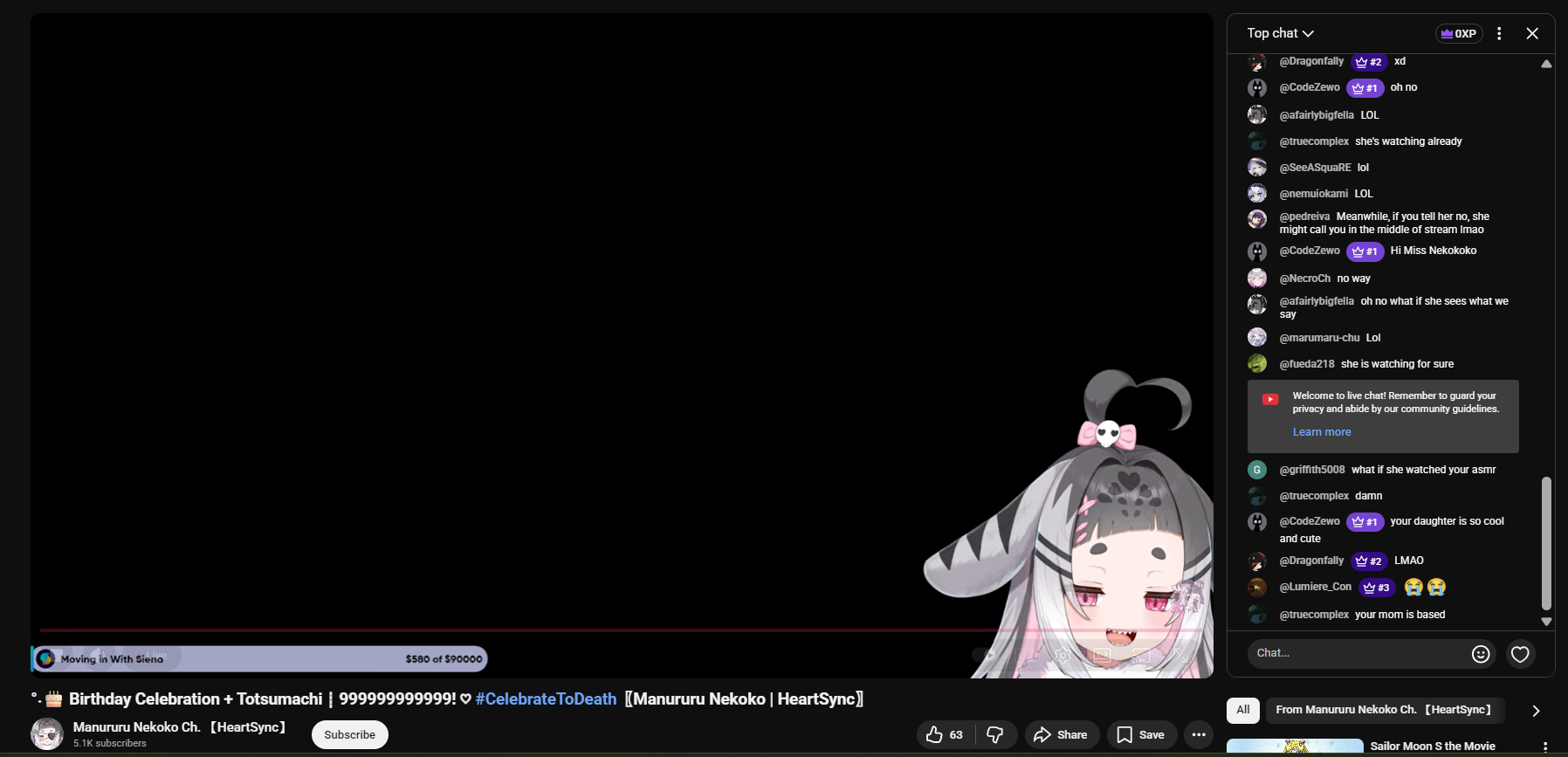The width and height of the screenshot is (1568, 757).
Task: Focus the Chat message input field
Action: pyautogui.click(x=1362, y=653)
